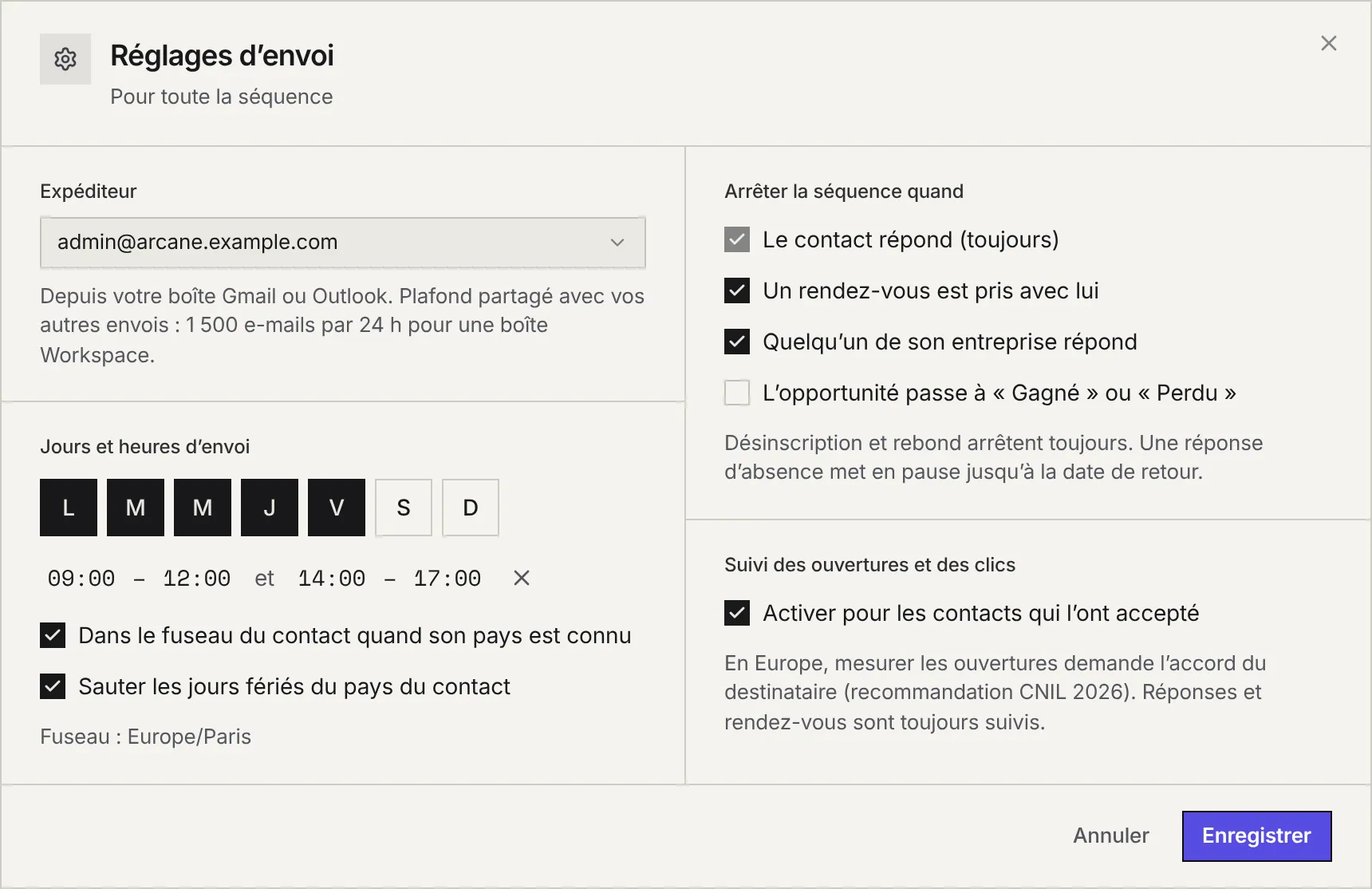
Task: Click the settings gear icon in header
Action: pos(65,59)
